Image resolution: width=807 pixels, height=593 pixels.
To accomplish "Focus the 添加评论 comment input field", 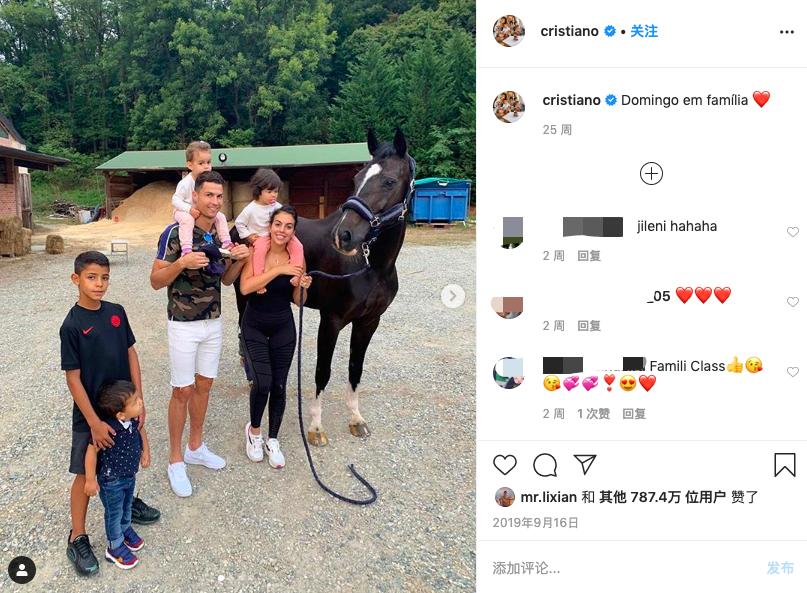I will (625, 568).
